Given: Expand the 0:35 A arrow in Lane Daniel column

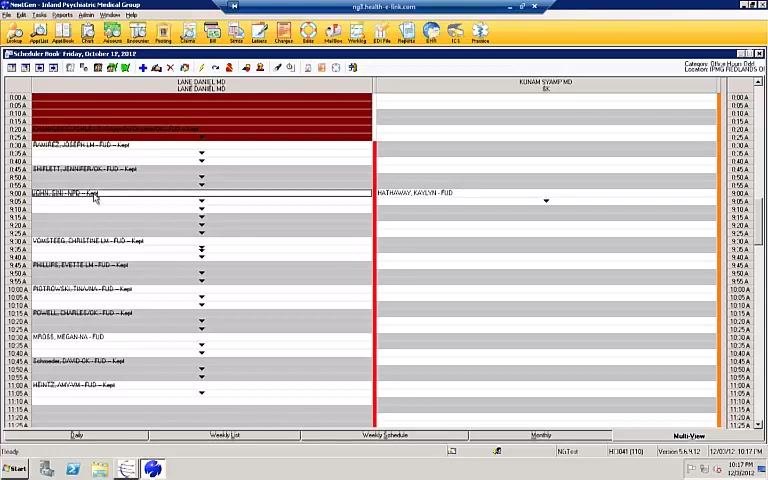Looking at the screenshot, I should 201,153.
